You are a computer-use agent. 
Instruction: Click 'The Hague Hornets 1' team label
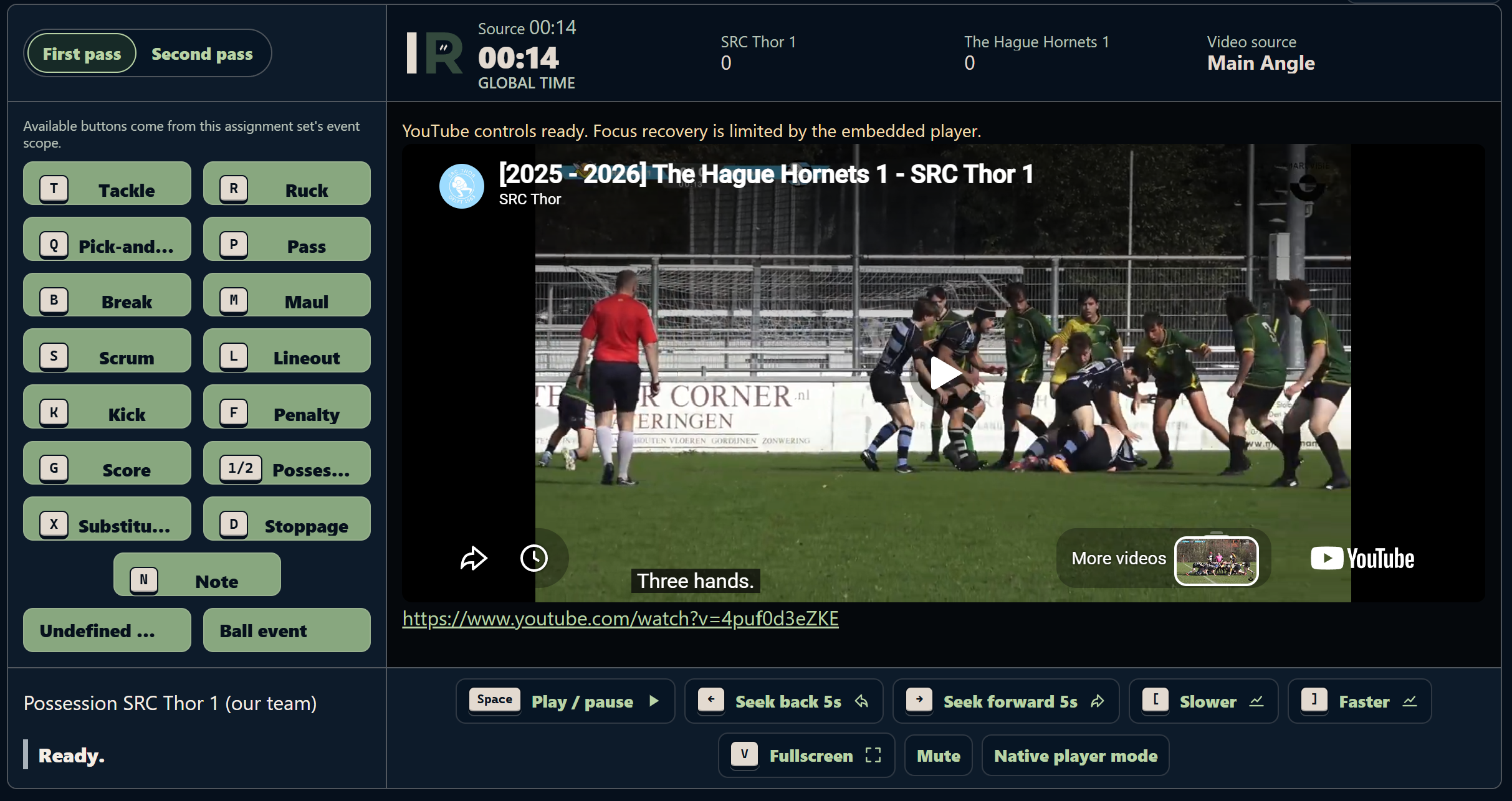point(1036,42)
